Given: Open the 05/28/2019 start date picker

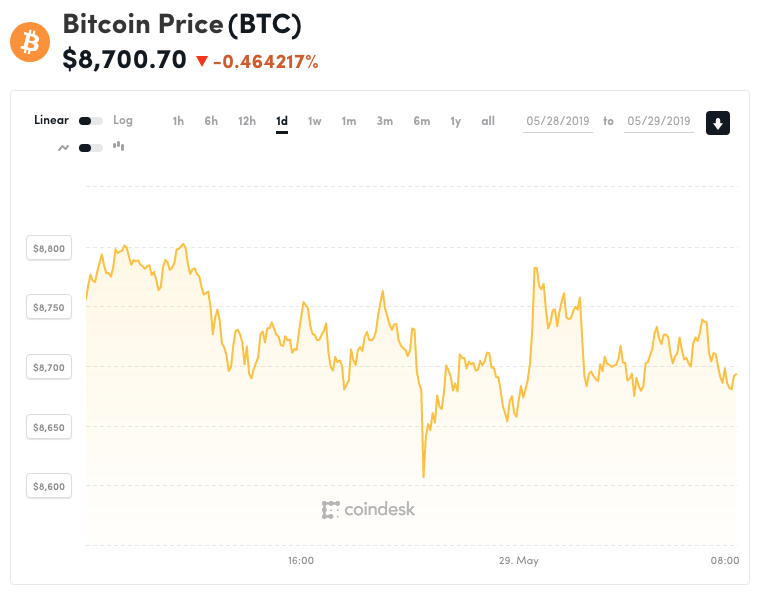Looking at the screenshot, I should pyautogui.click(x=558, y=121).
